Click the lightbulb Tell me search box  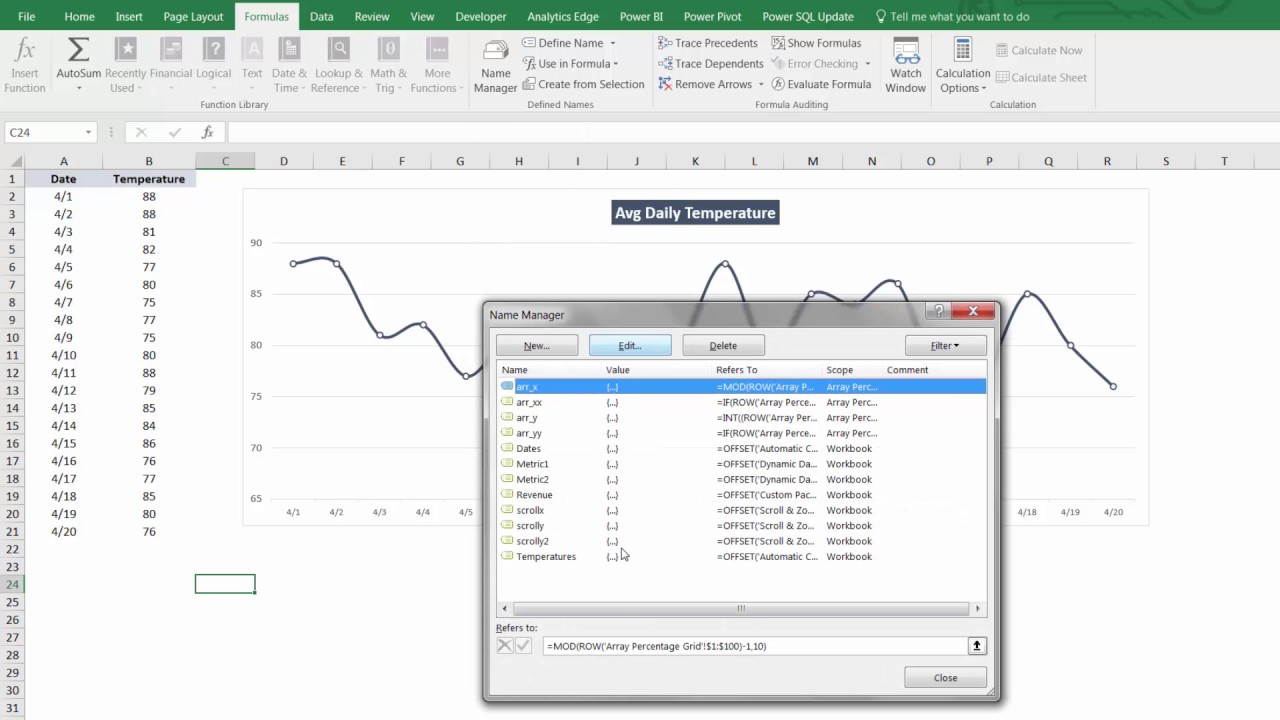point(952,17)
